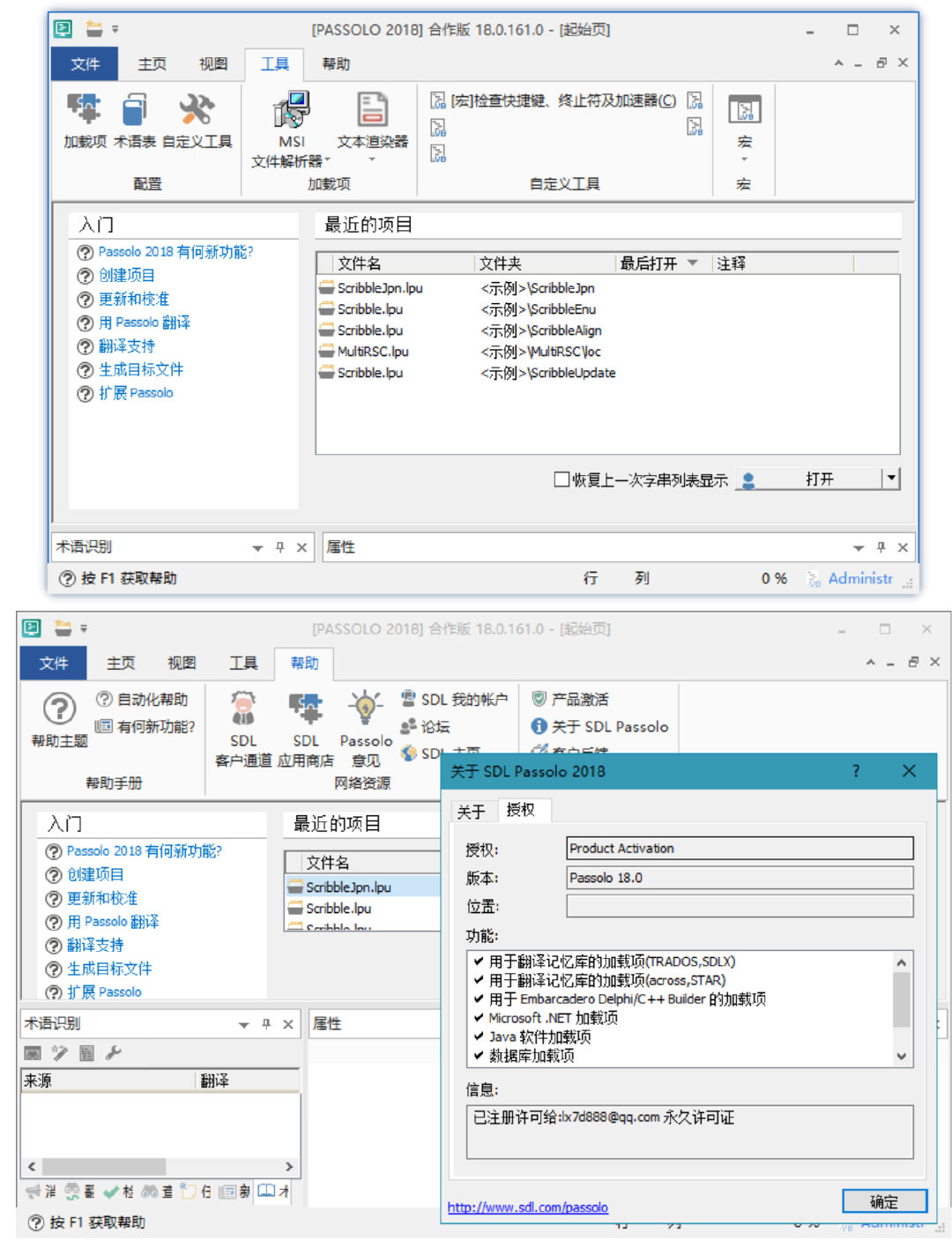The width and height of the screenshot is (952, 1240).
Task: Open SDL 我的帐户
Action: pos(454,699)
